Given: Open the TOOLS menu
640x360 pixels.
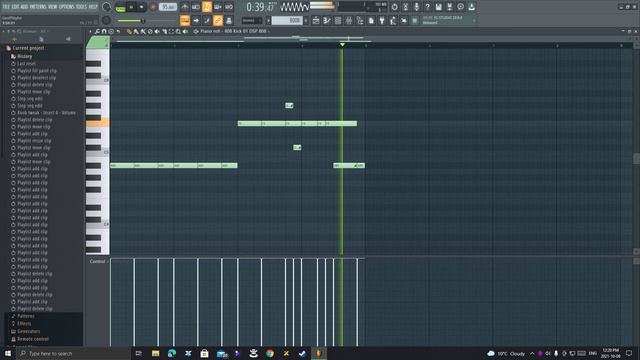Looking at the screenshot, I should (81, 7).
